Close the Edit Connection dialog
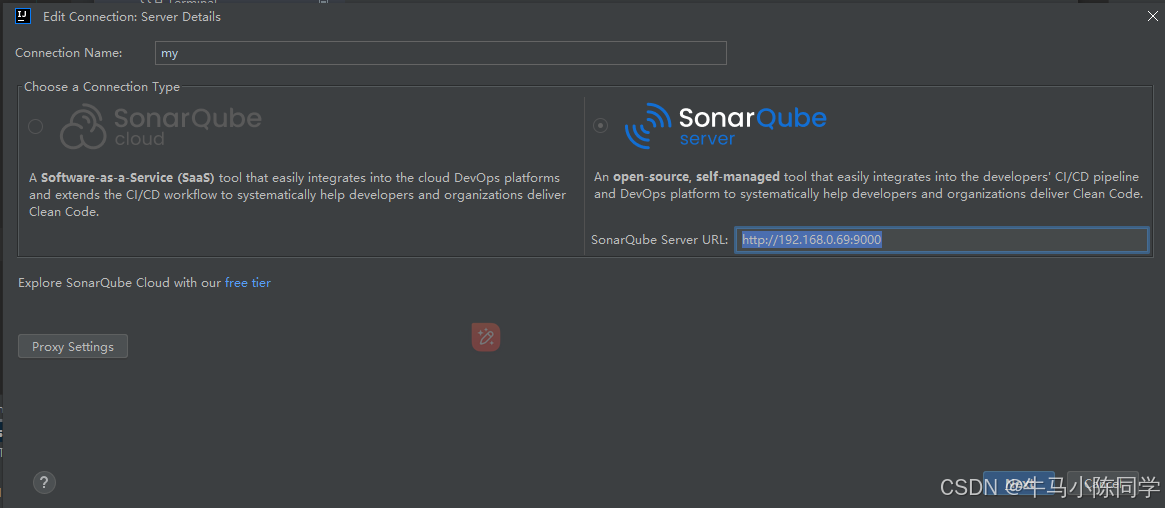Image resolution: width=1165 pixels, height=508 pixels. coord(1152,16)
